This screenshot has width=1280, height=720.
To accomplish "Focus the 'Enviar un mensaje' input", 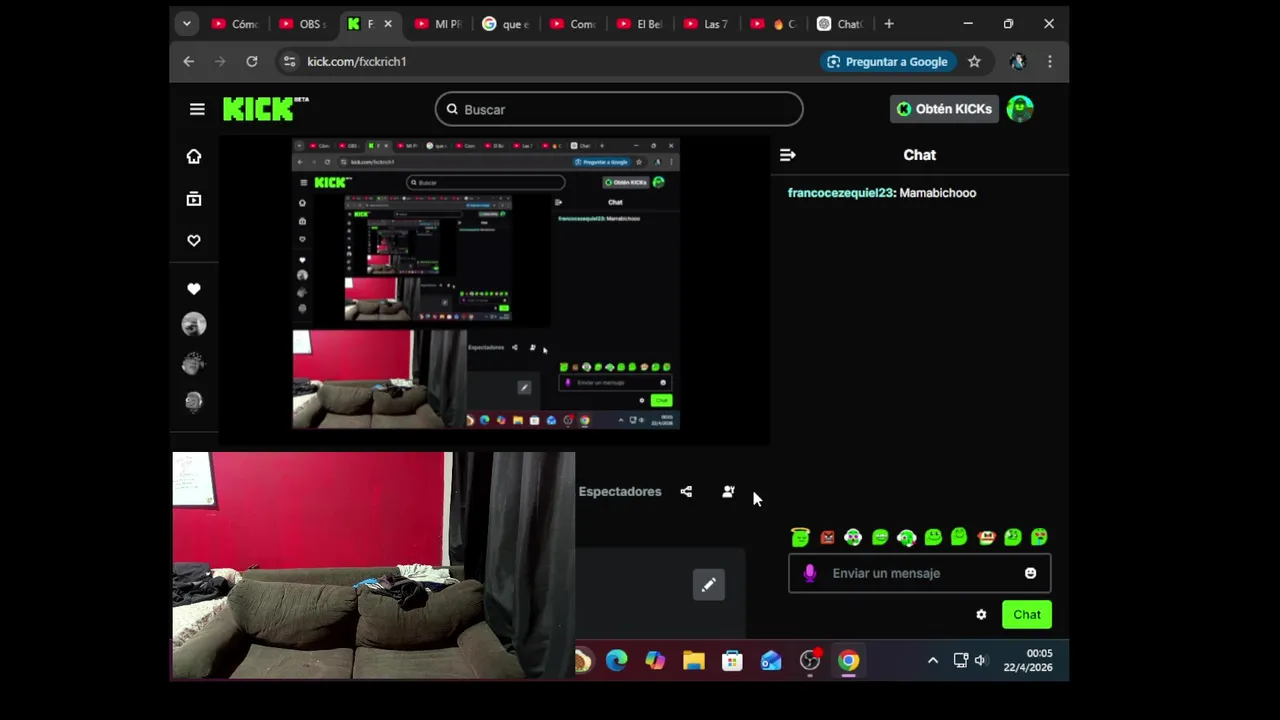I will (920, 573).
